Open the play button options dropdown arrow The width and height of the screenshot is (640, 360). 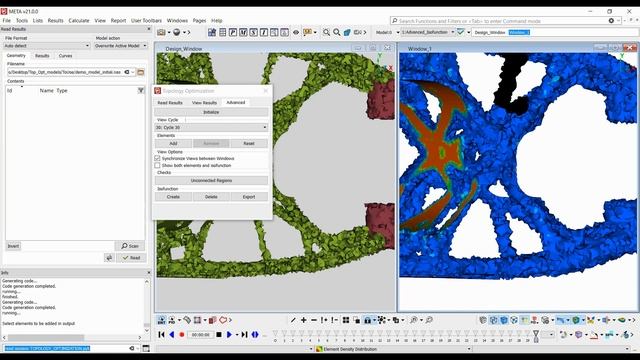tap(236, 335)
